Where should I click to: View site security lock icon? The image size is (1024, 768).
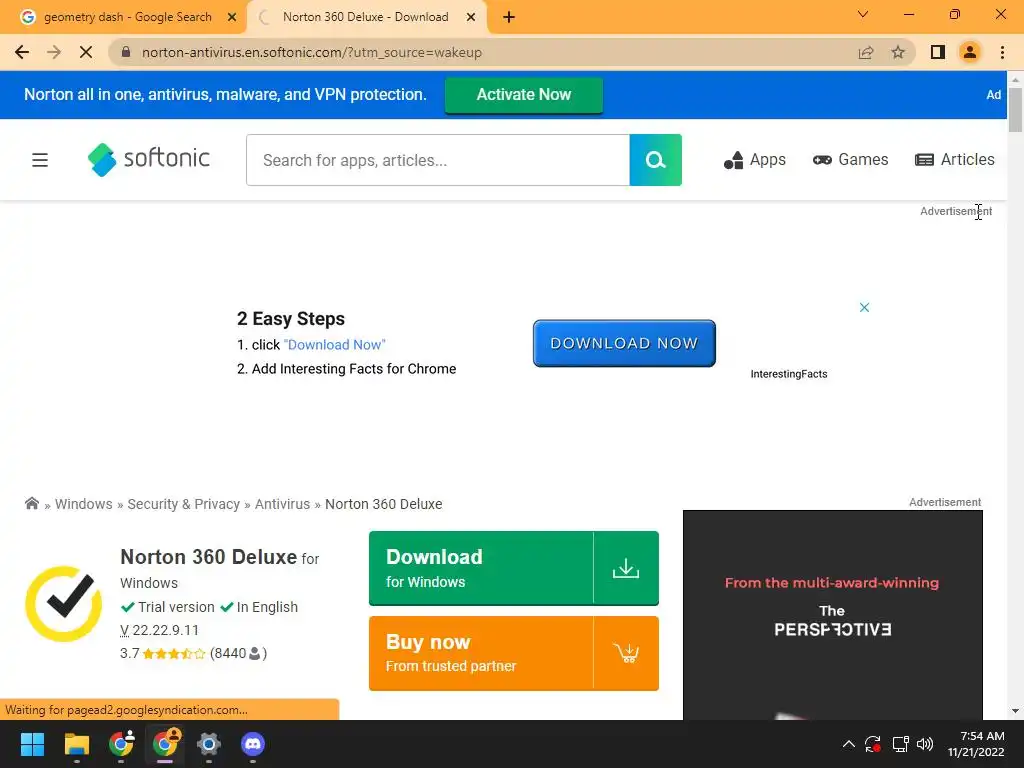tap(126, 52)
